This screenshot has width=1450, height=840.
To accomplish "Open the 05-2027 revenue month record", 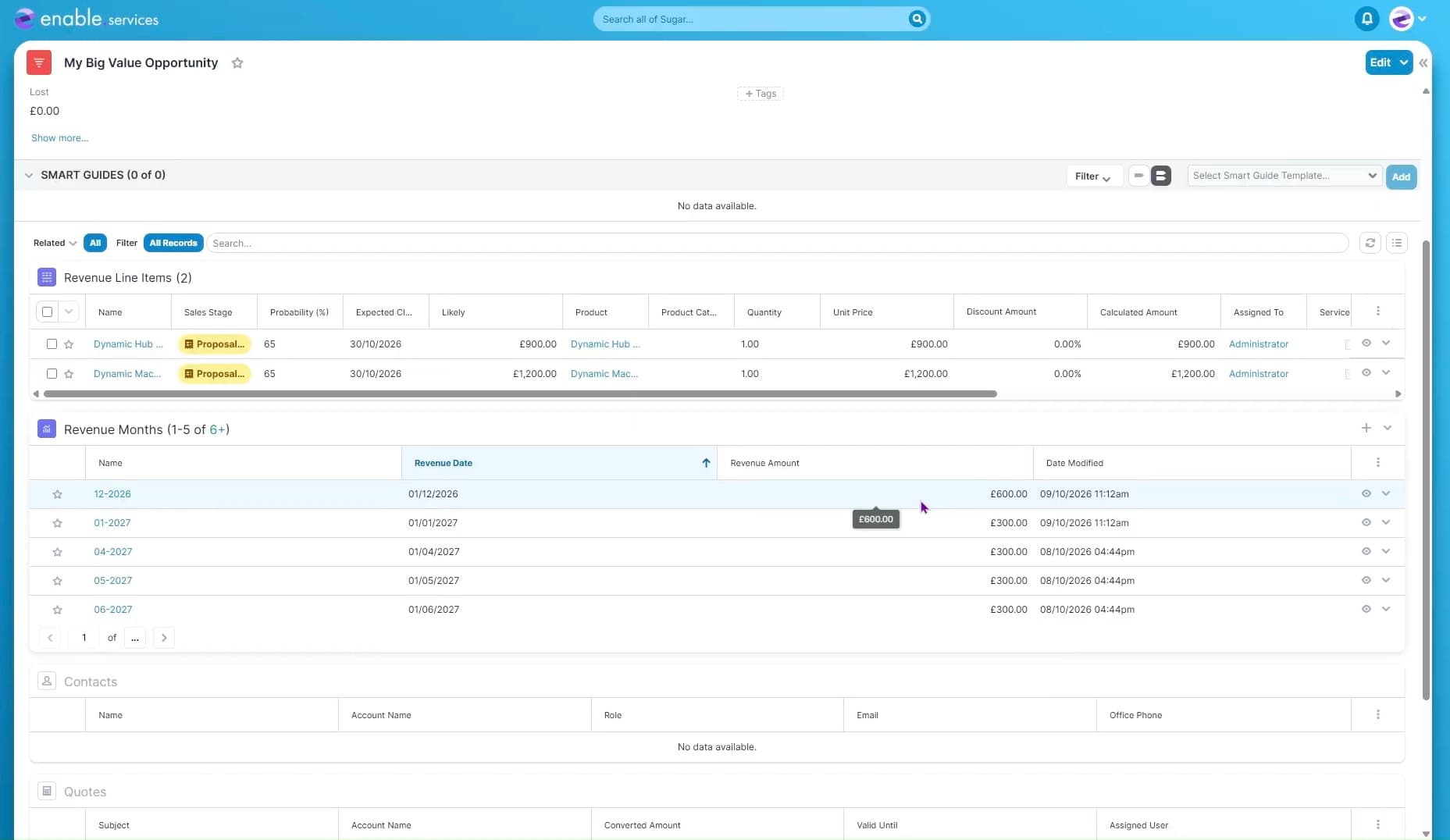I will pyautogui.click(x=113, y=581).
